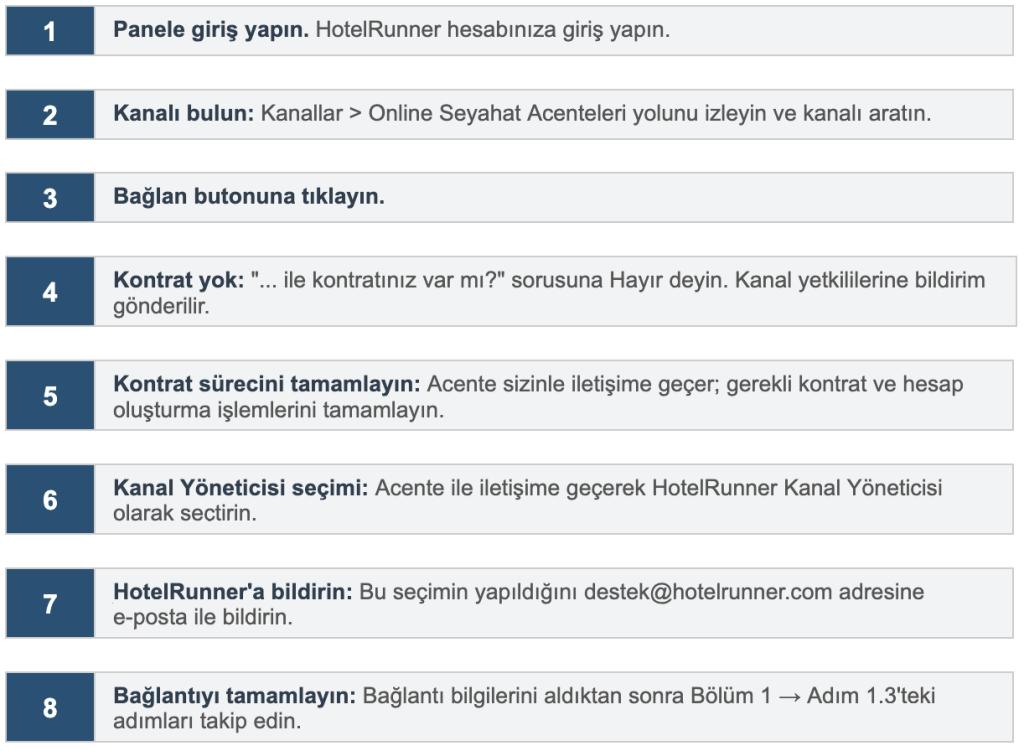Click the "Kanal Yöneticisi seçimi:" heading
The width and height of the screenshot is (1024, 751).
(x=241, y=488)
